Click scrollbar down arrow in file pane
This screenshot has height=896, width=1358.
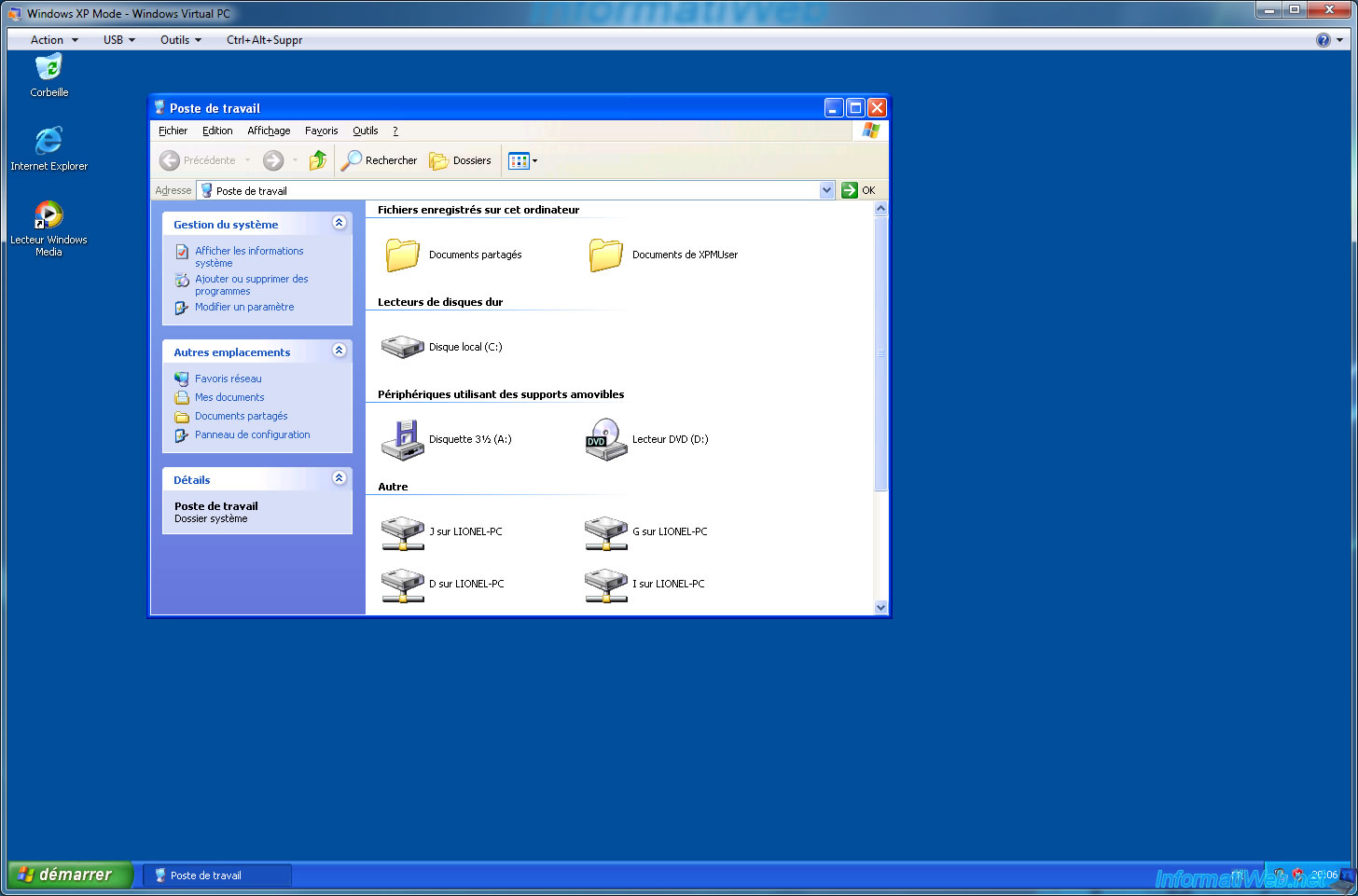click(880, 607)
